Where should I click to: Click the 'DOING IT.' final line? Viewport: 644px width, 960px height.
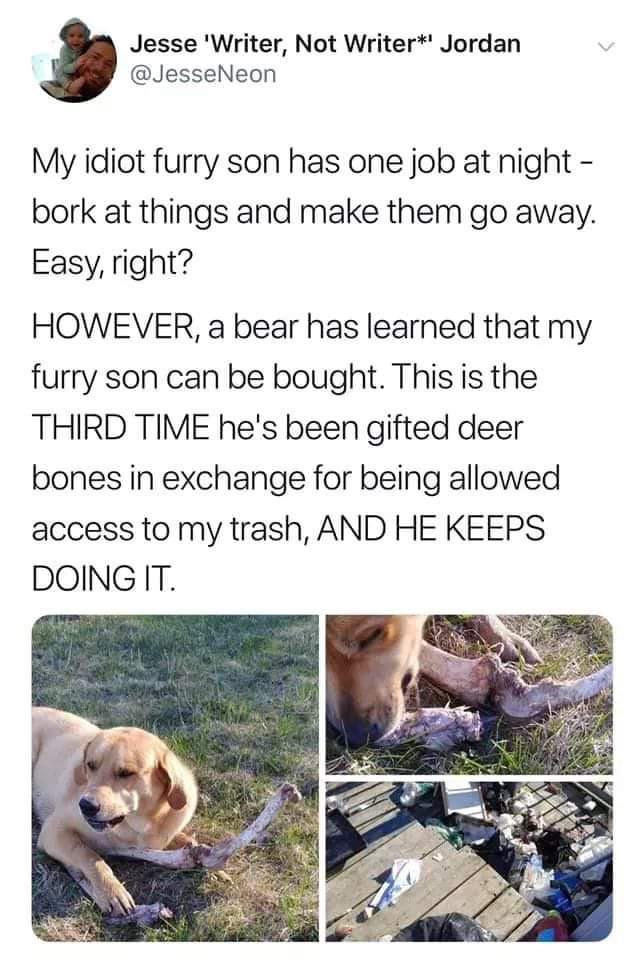(x=104, y=577)
